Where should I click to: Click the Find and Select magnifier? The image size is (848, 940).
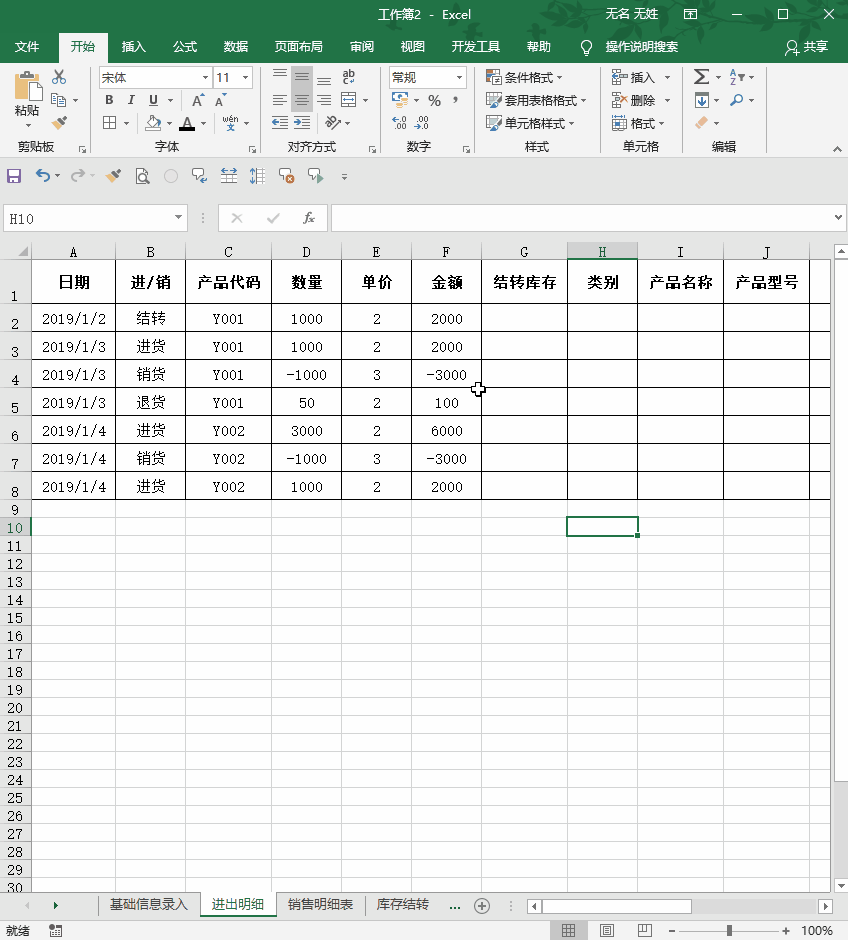click(x=737, y=100)
